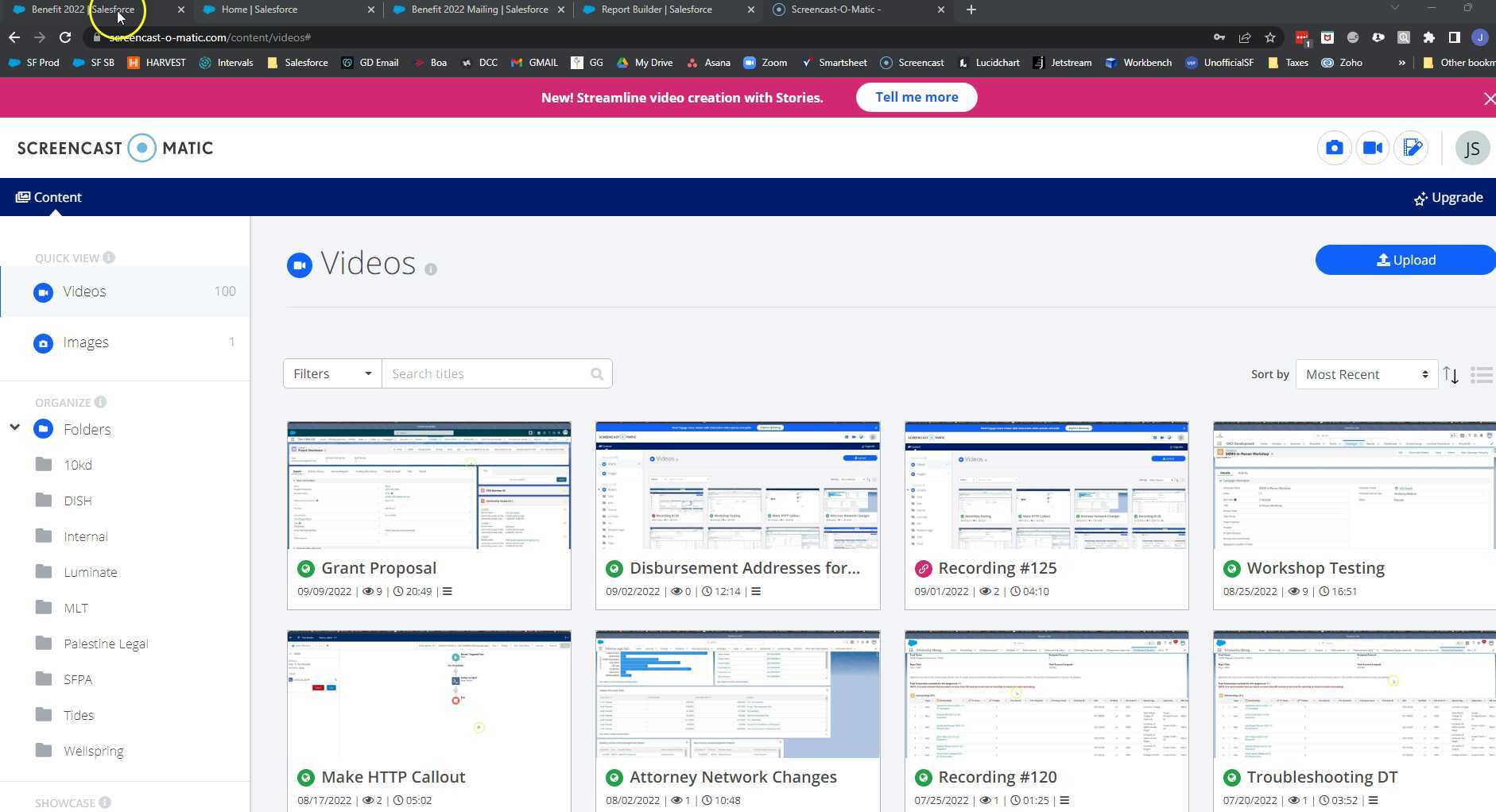
Task: Collapse the Folders tree
Action: pos(14,428)
